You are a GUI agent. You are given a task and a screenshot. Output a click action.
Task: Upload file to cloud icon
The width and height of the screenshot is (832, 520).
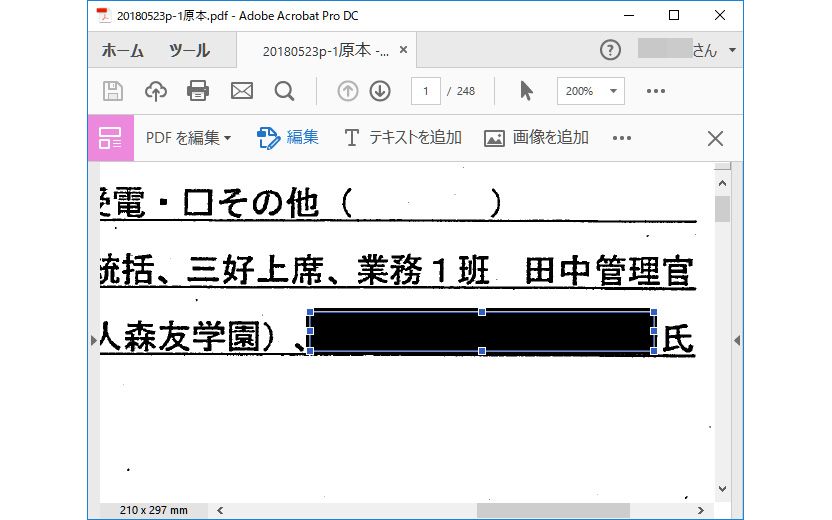point(156,91)
